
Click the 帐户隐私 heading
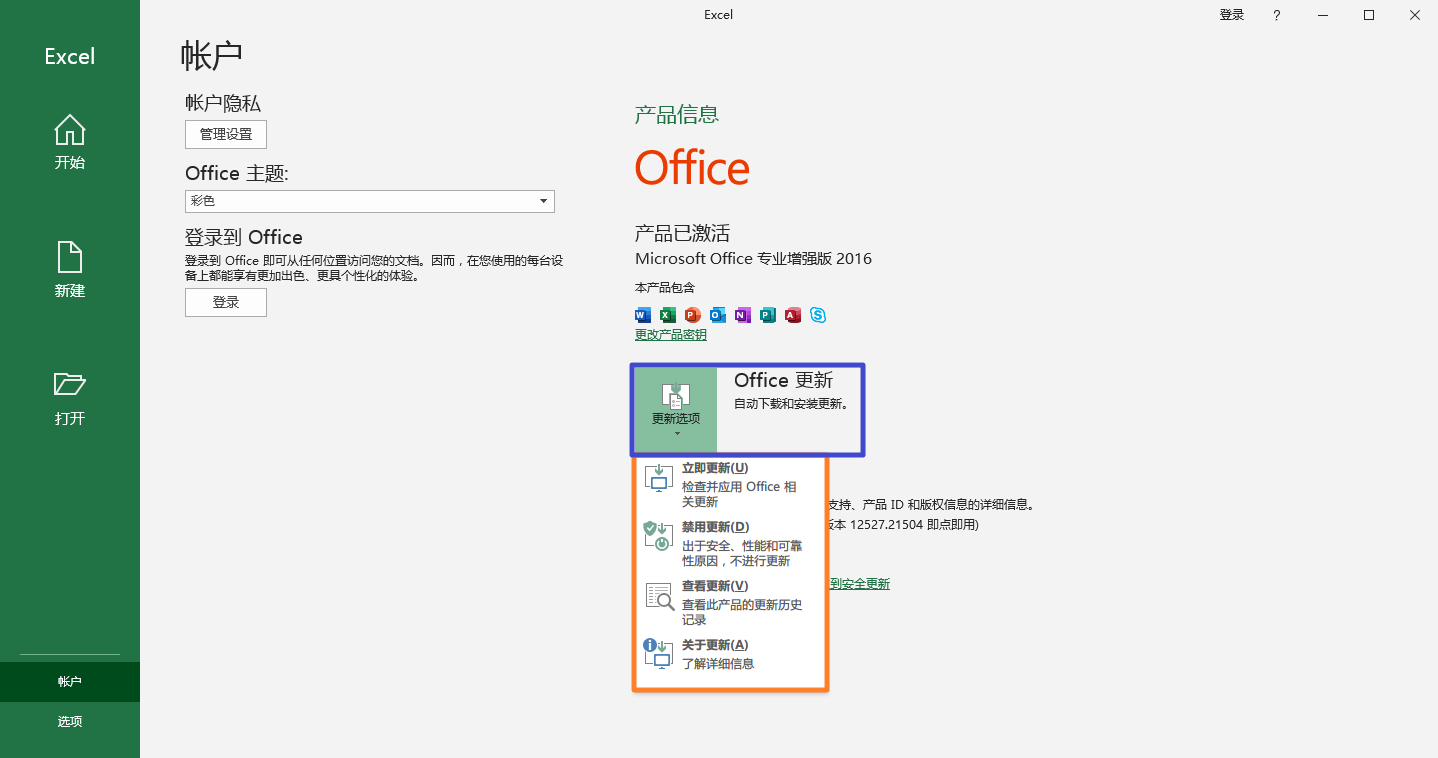[x=223, y=103]
